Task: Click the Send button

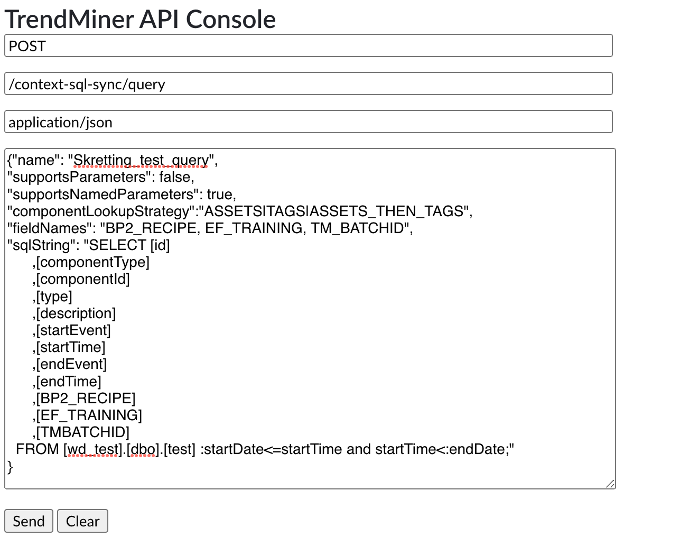Action: click(x=28, y=521)
